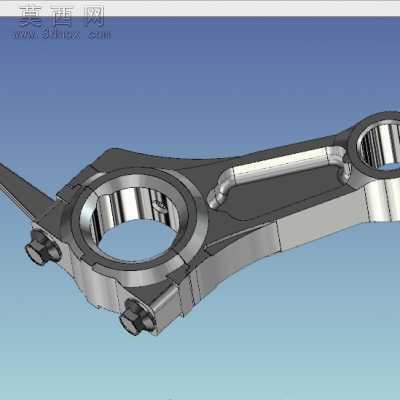Select the large big-end bearing bore
400x400 pixels.
135,224
